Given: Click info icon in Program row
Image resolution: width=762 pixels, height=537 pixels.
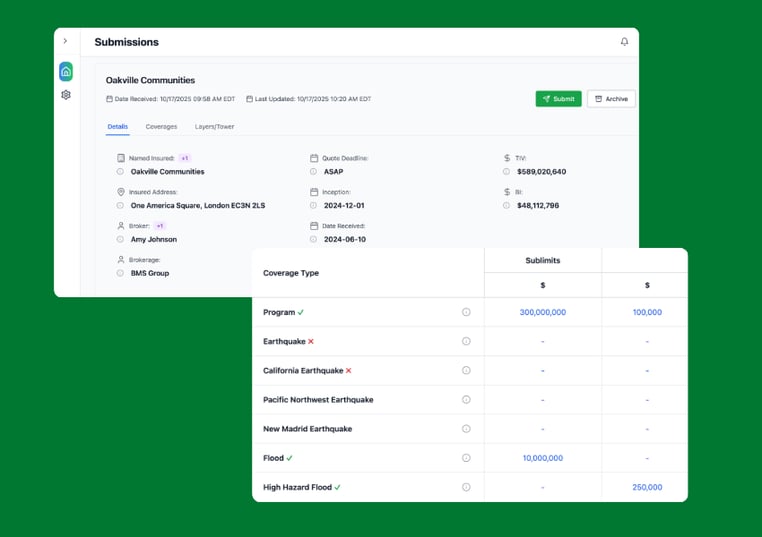Looking at the screenshot, I should pyautogui.click(x=466, y=312).
